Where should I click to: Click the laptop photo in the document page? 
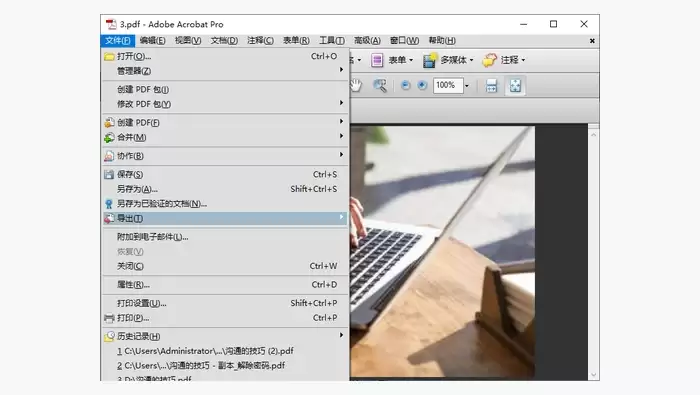click(442, 251)
